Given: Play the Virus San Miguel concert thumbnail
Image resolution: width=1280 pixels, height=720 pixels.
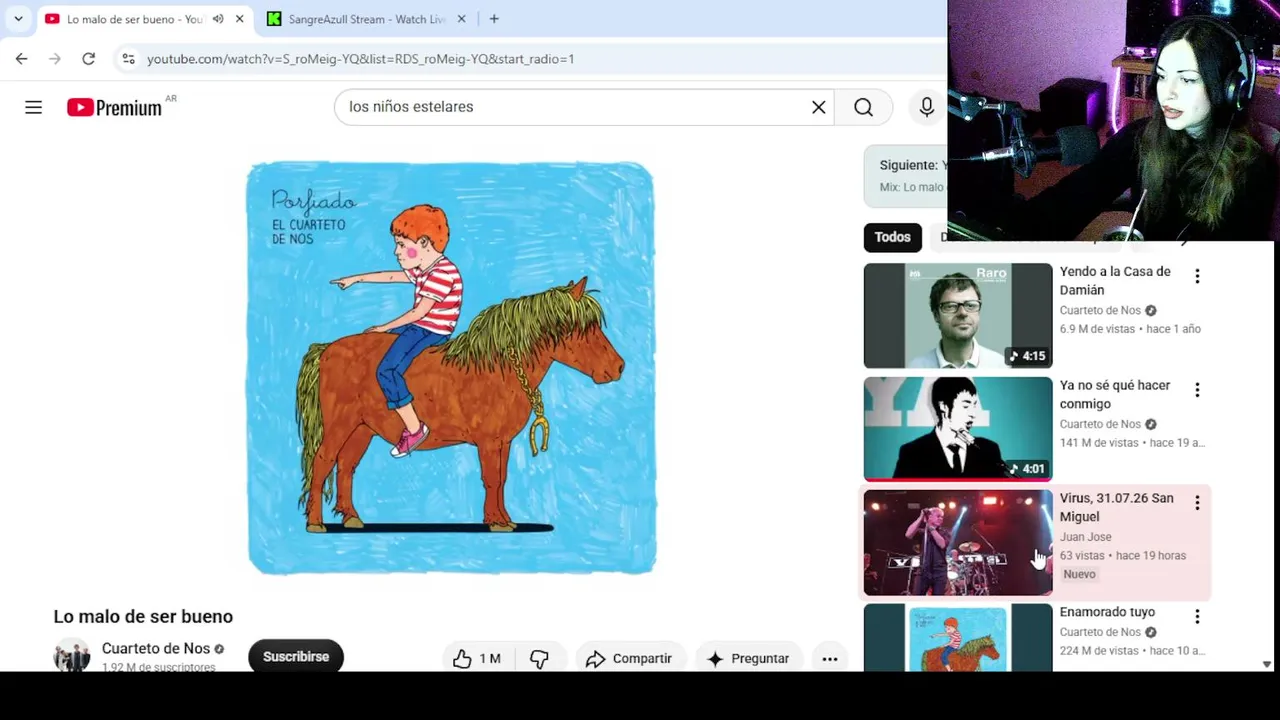Looking at the screenshot, I should pos(958,543).
